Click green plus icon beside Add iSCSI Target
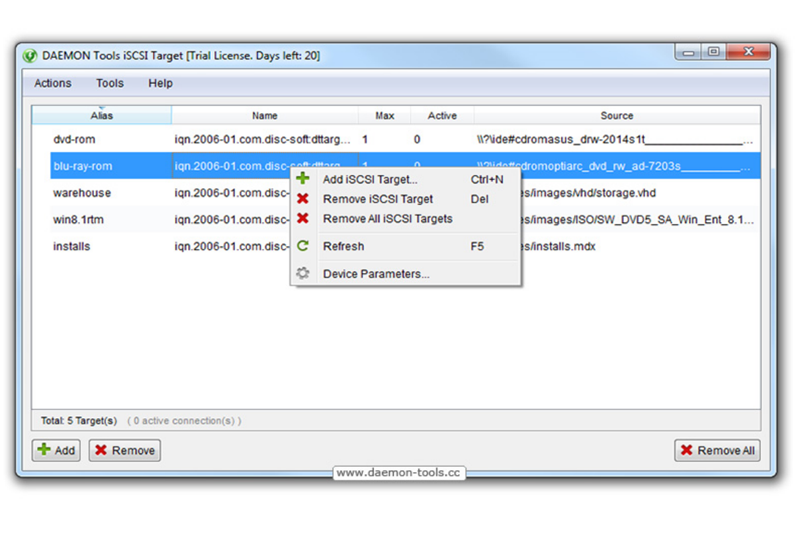The height and width of the screenshot is (533, 800). tap(303, 179)
